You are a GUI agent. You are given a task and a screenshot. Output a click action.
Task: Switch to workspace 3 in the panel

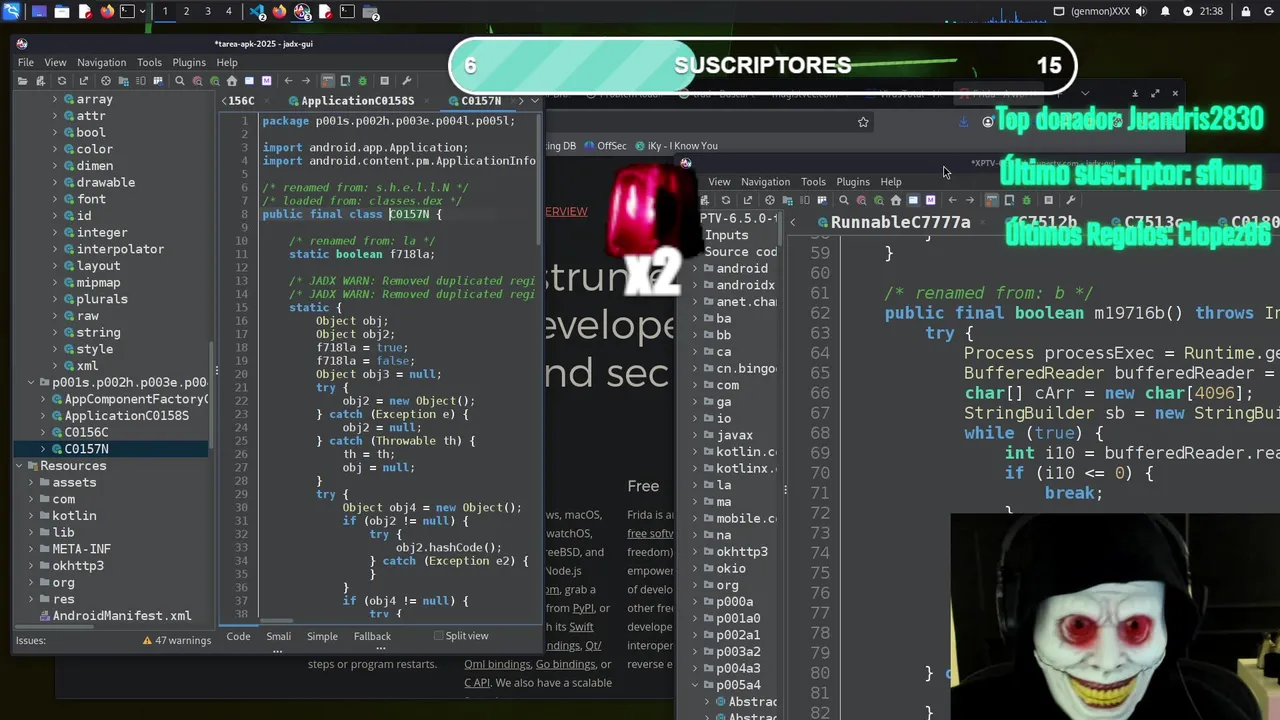pos(208,12)
